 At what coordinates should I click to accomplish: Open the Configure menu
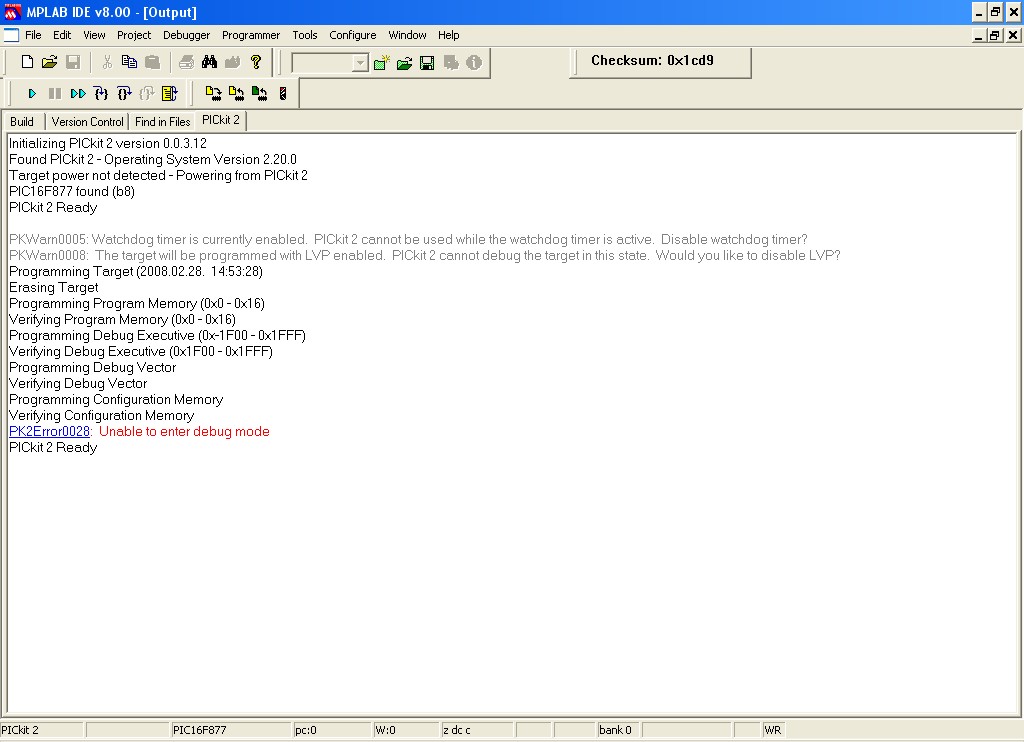coord(353,35)
